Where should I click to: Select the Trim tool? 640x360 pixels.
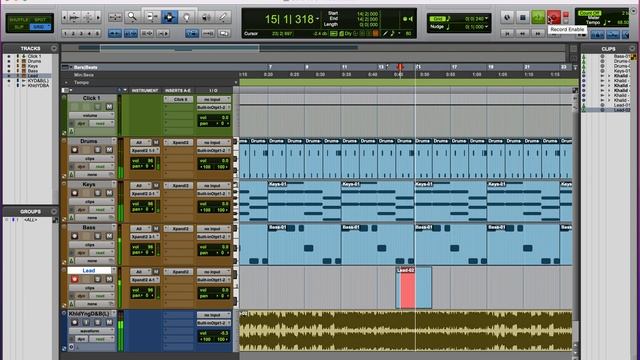coord(152,17)
